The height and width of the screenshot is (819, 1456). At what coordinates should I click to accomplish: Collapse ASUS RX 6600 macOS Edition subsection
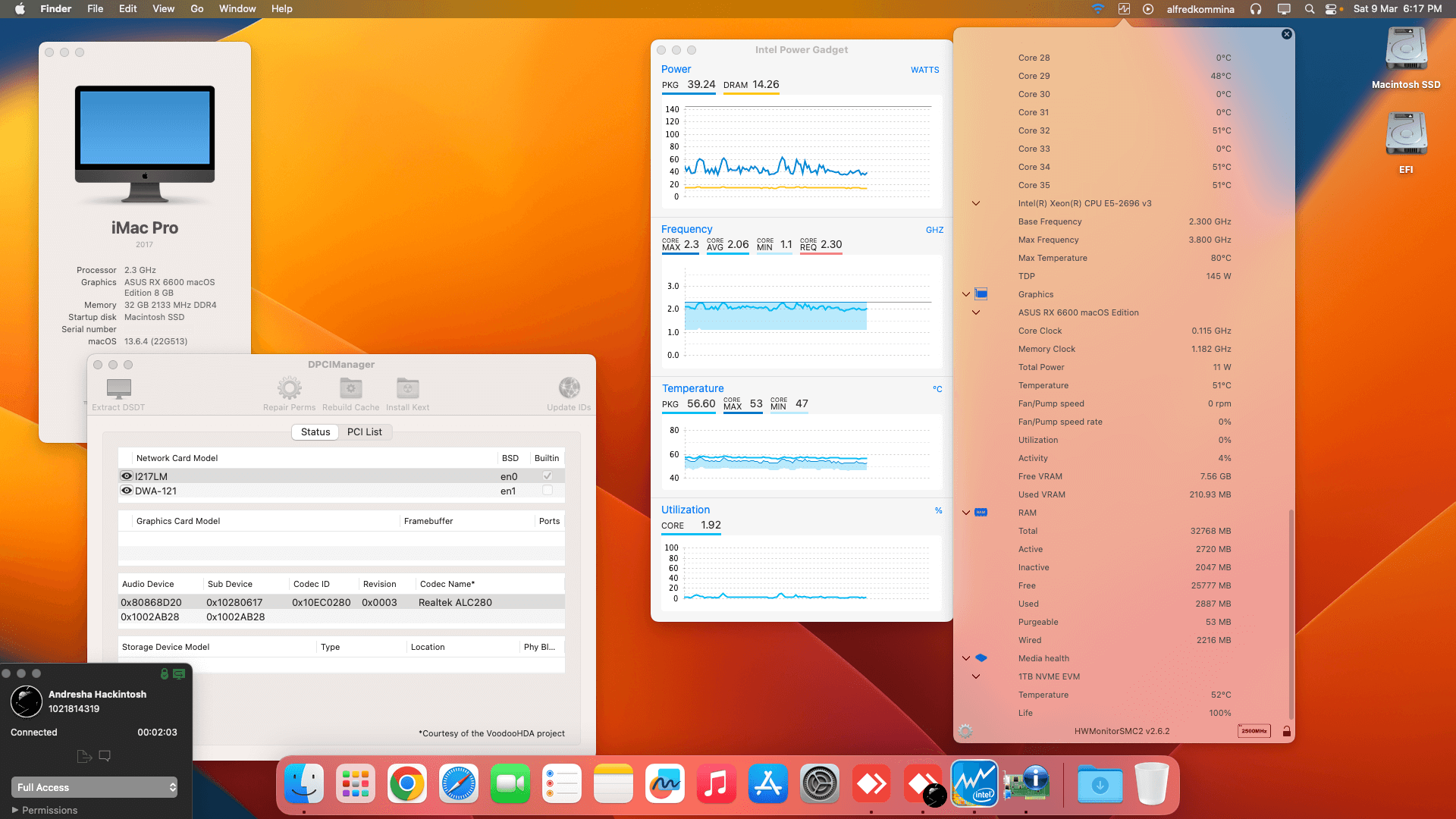(x=976, y=312)
